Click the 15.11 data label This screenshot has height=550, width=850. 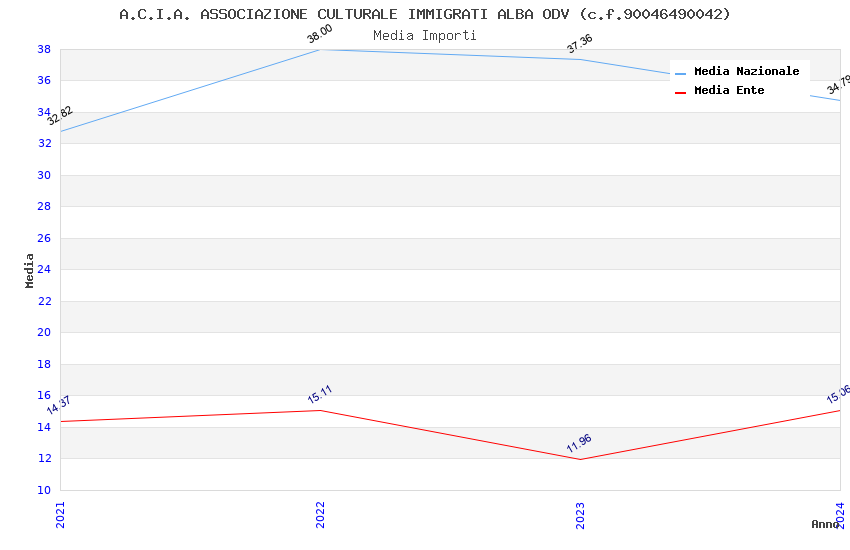[x=319, y=394]
